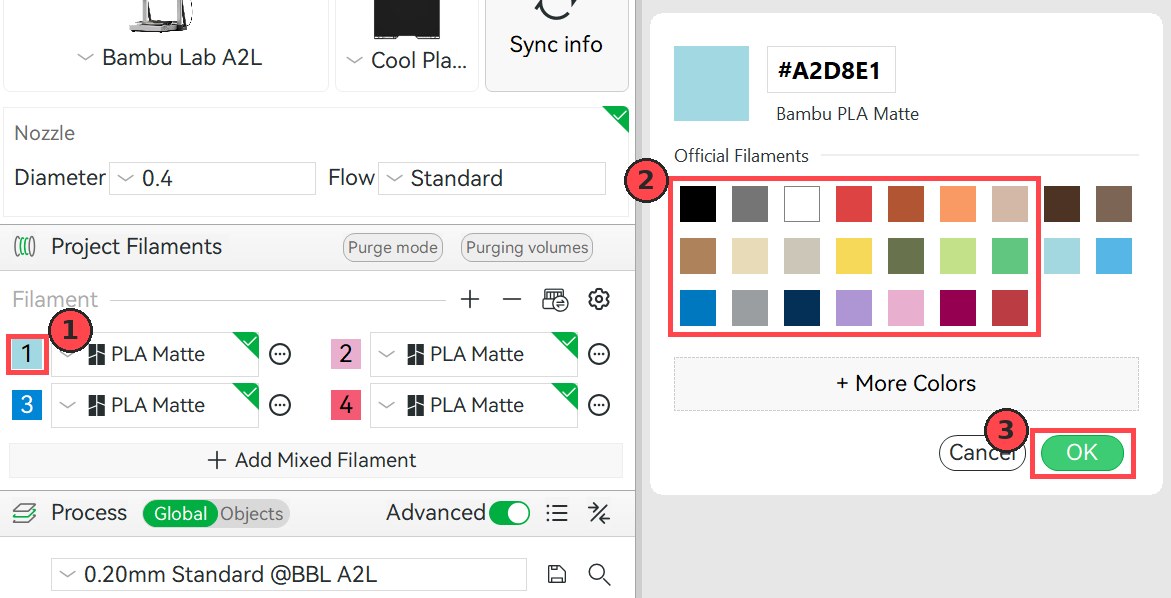This screenshot has height=598, width=1171.
Task: Click filament 4 red color swatch
Action: point(346,405)
